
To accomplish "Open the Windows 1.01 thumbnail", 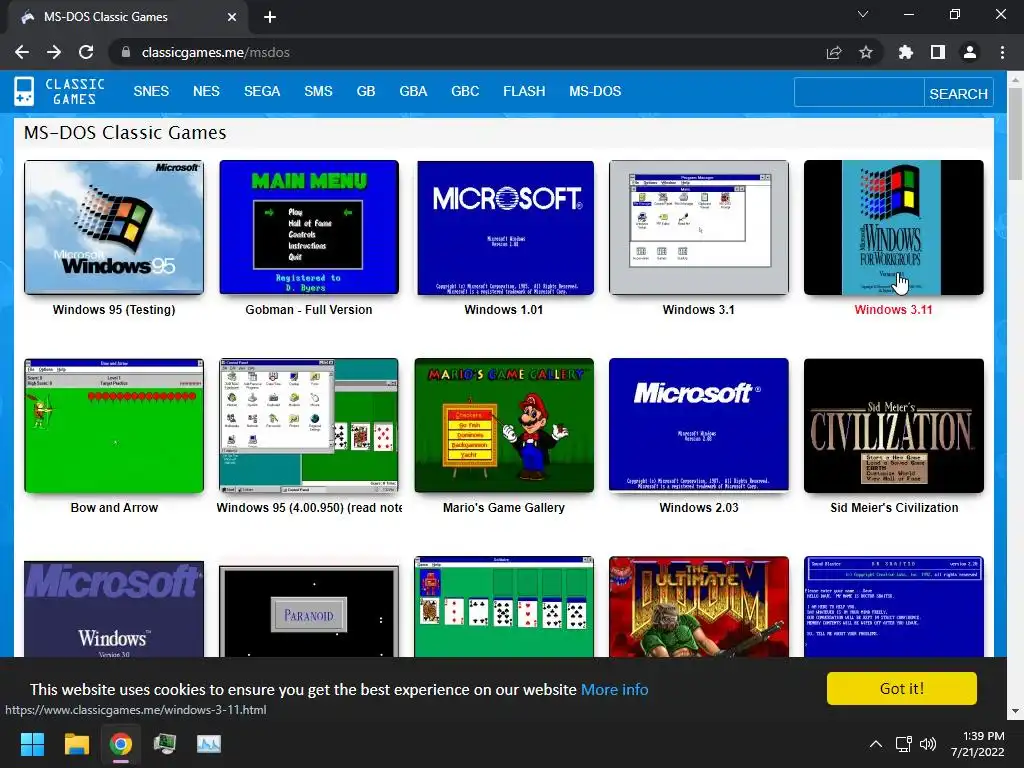I will (x=505, y=227).
